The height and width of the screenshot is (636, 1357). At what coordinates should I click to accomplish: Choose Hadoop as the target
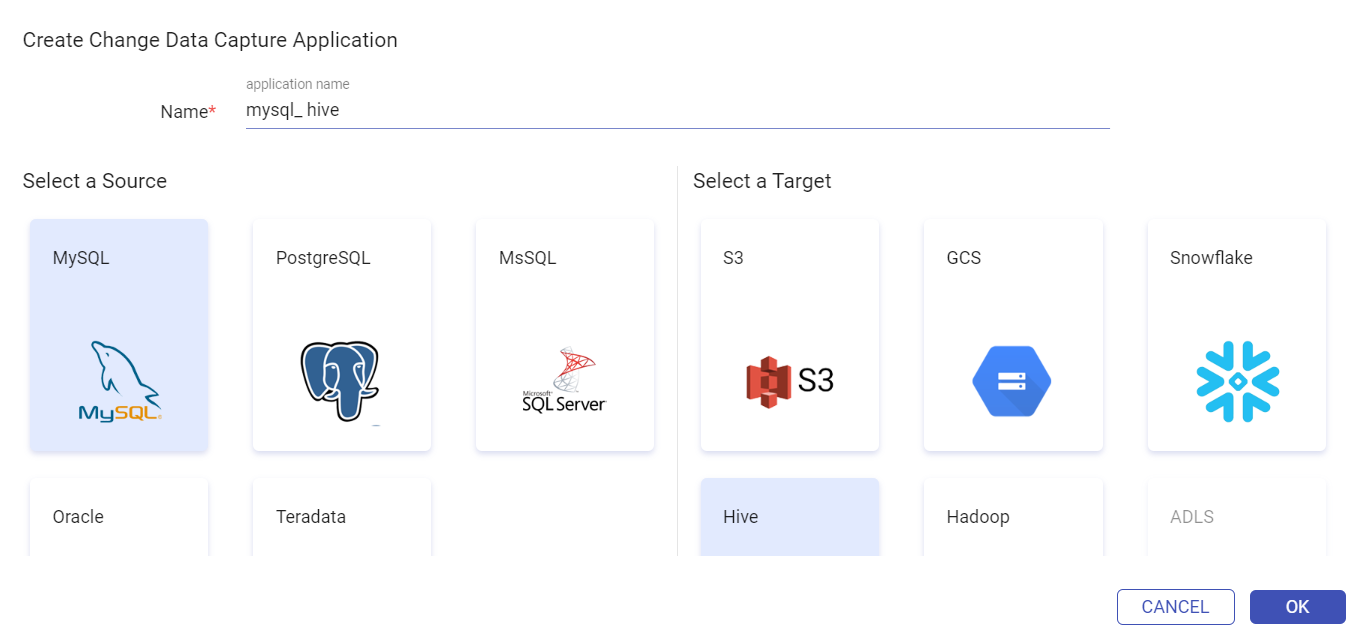1013,517
